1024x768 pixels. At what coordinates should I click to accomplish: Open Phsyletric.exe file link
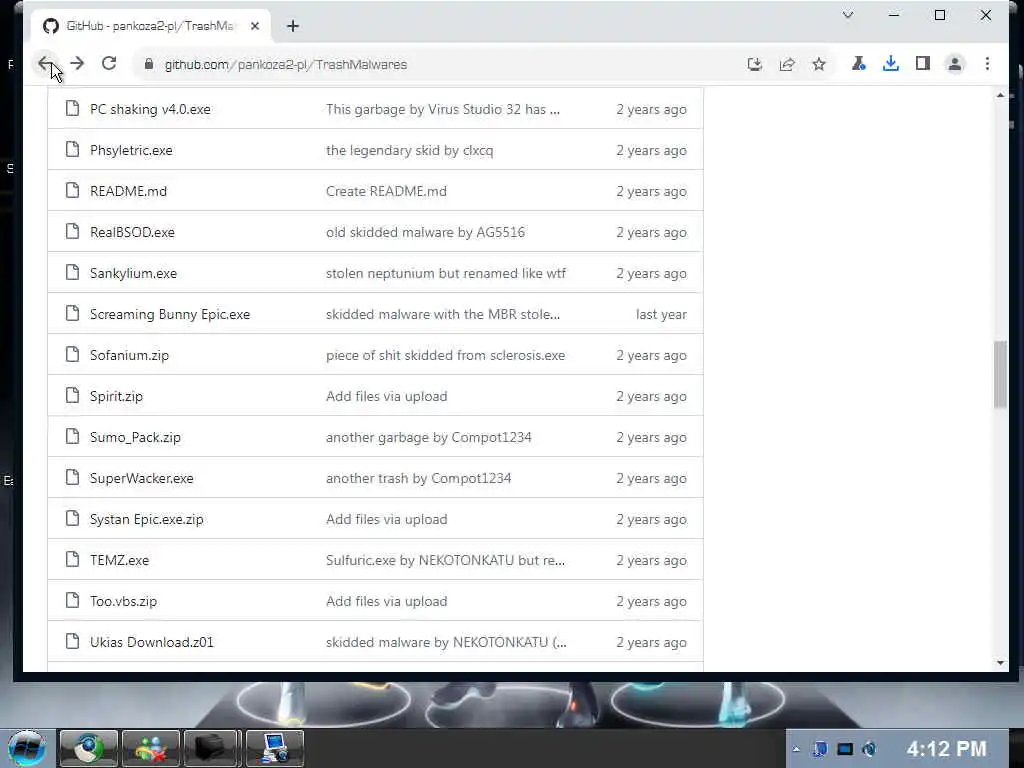click(131, 150)
